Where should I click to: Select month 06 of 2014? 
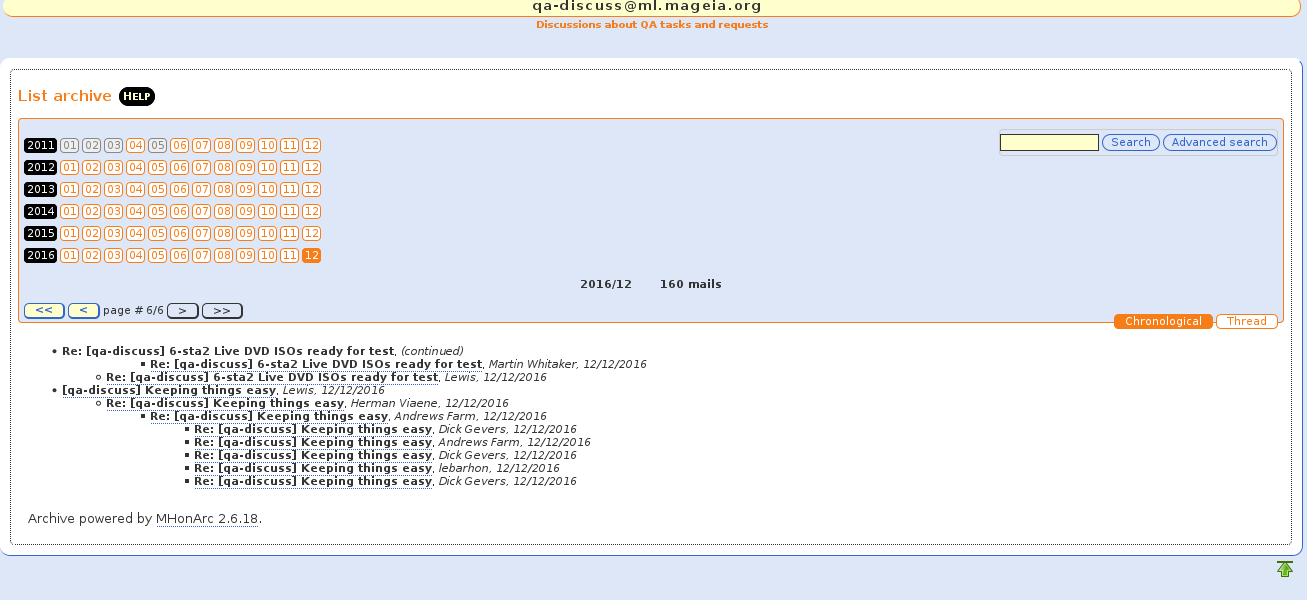click(x=179, y=212)
